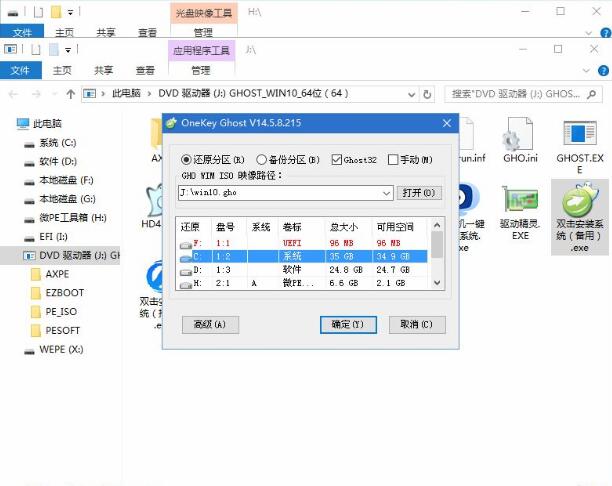The width and height of the screenshot is (612, 486).
Task: Expand the address bar history dropdown
Action: [414, 93]
